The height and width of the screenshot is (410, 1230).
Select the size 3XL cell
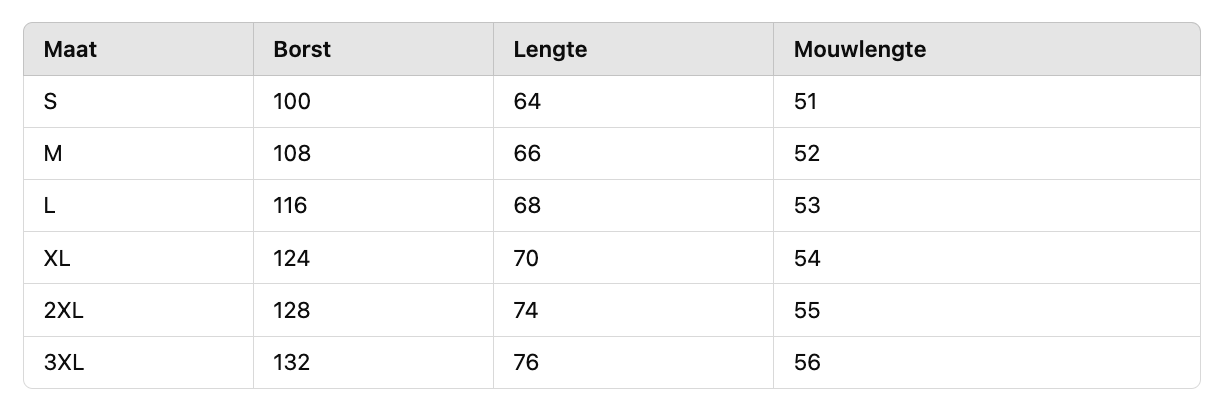tap(64, 362)
